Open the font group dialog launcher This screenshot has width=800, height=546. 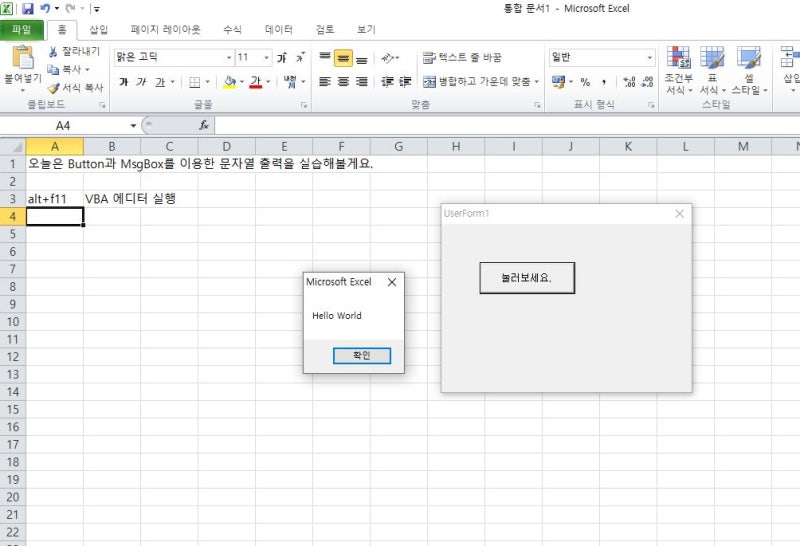coord(304,105)
